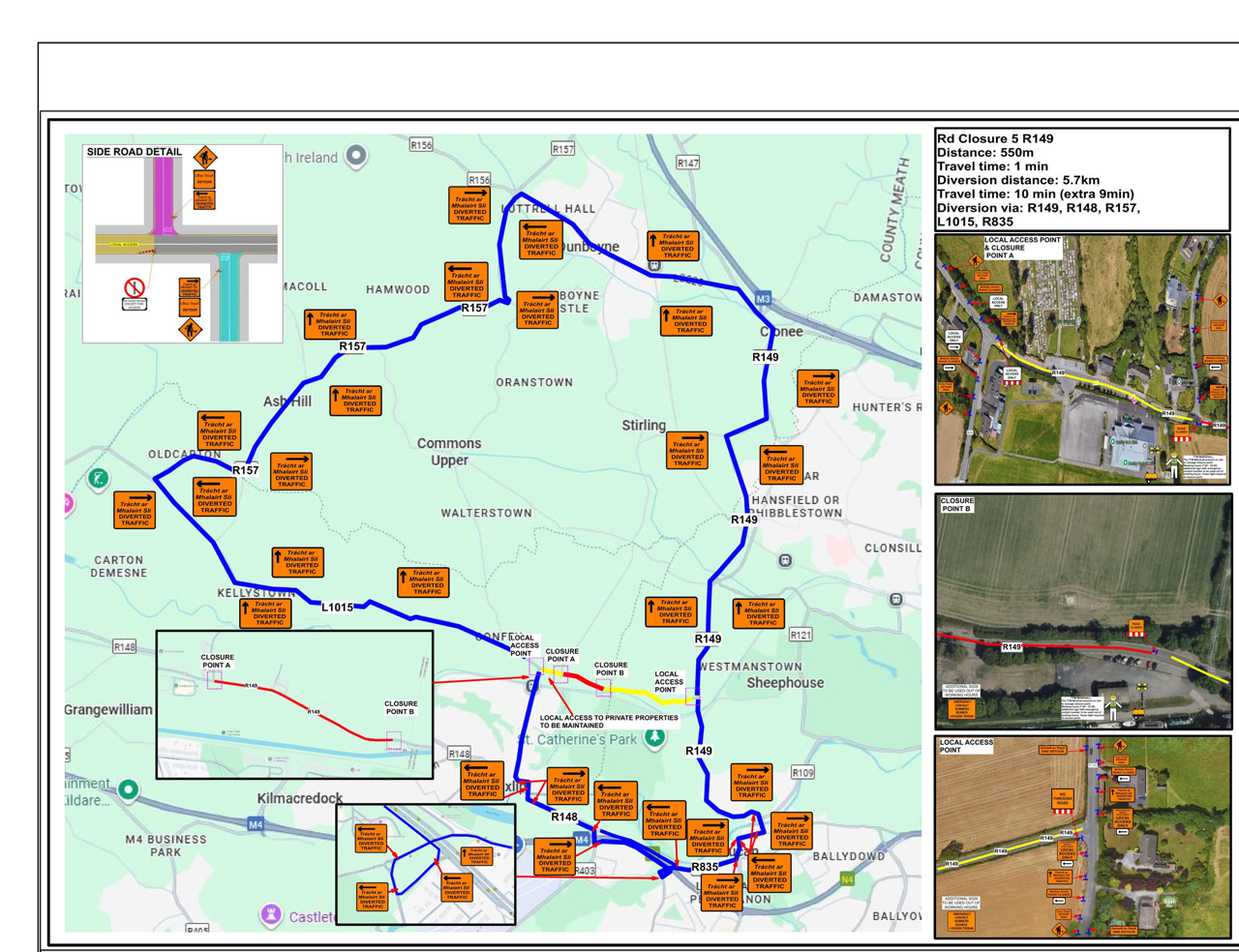
Task: Click the Stirling place name
Action: coord(644,425)
